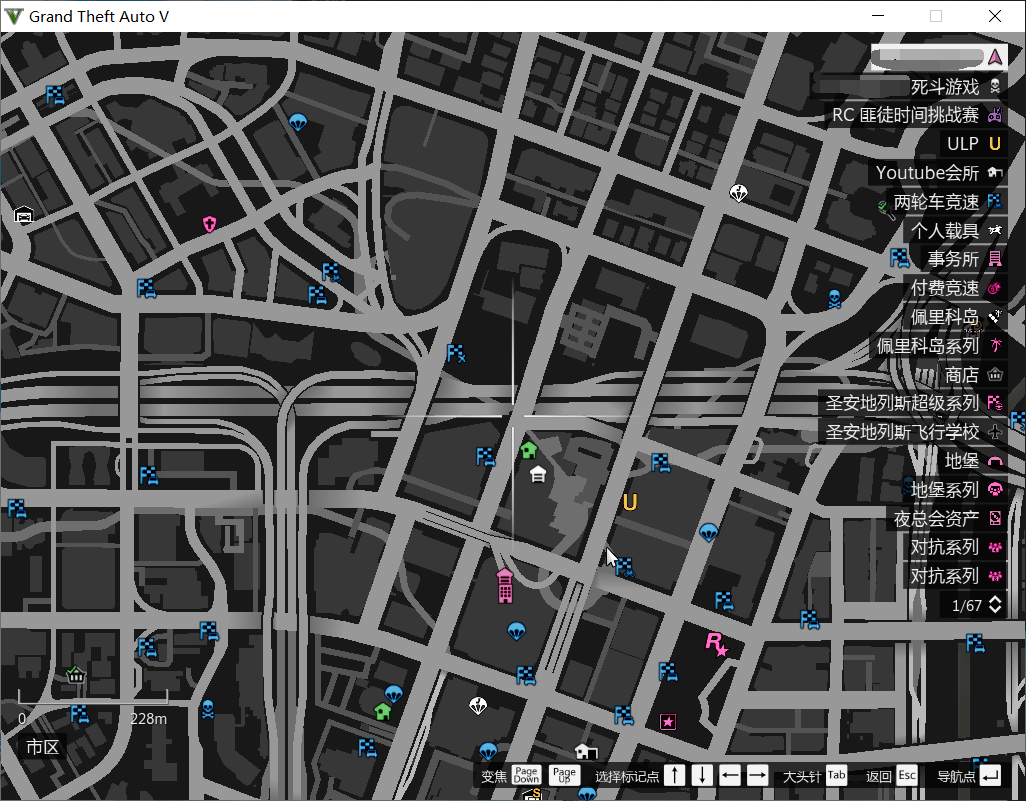Select the 事务所 legend row
1026x801 pixels.
pyautogui.click(x=964, y=259)
